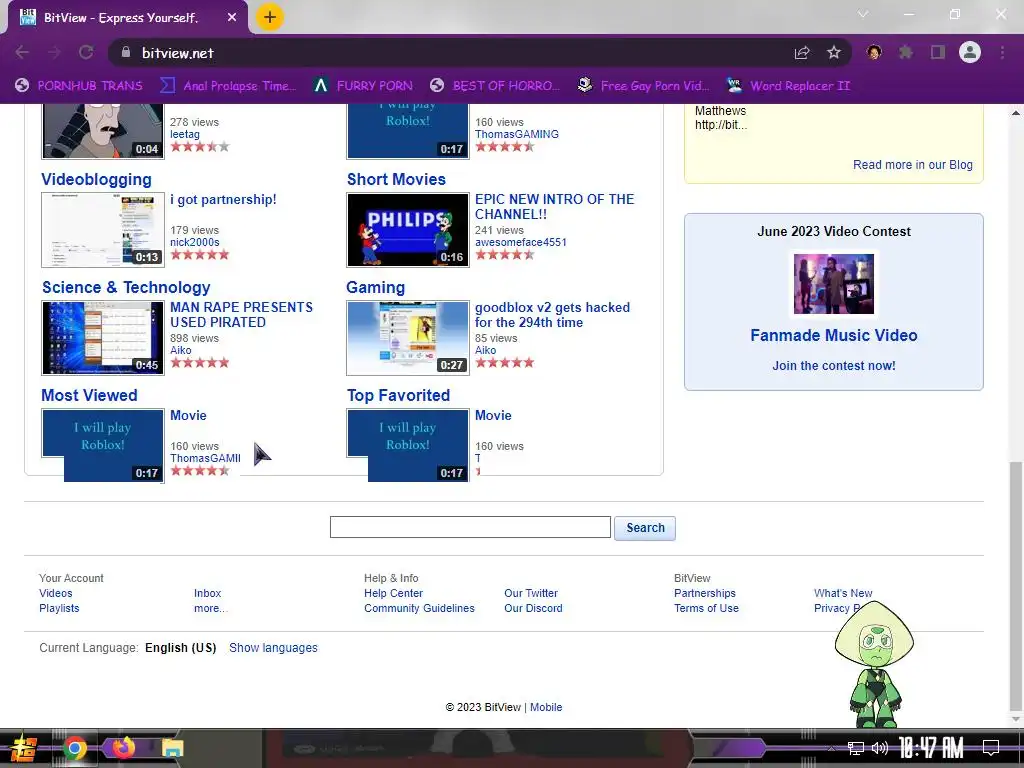This screenshot has height=768, width=1024.
Task: Open the Chrome three-dot menu
Action: tap(1002, 52)
